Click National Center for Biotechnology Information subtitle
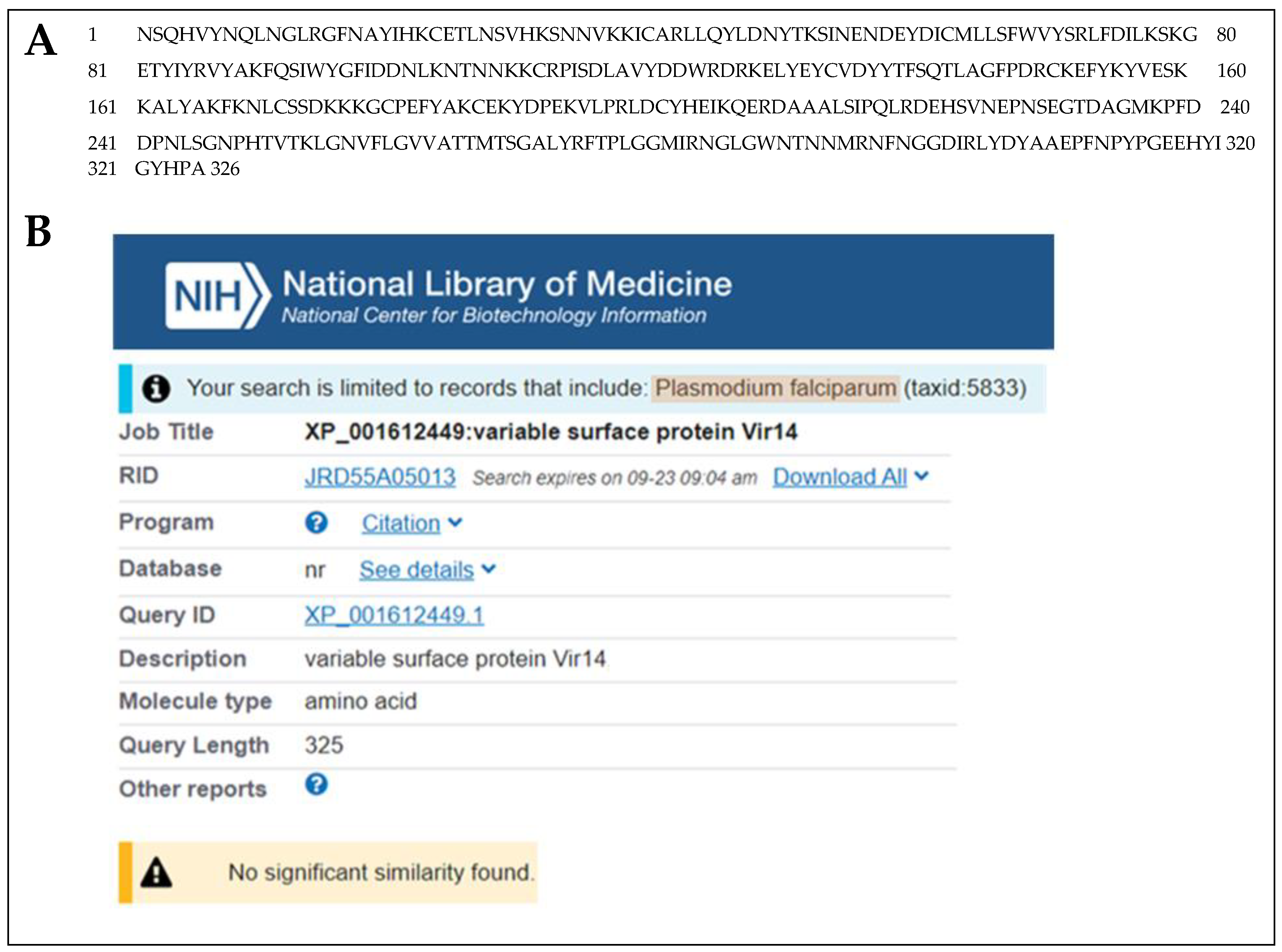The image size is (1282, 952). click(x=494, y=315)
